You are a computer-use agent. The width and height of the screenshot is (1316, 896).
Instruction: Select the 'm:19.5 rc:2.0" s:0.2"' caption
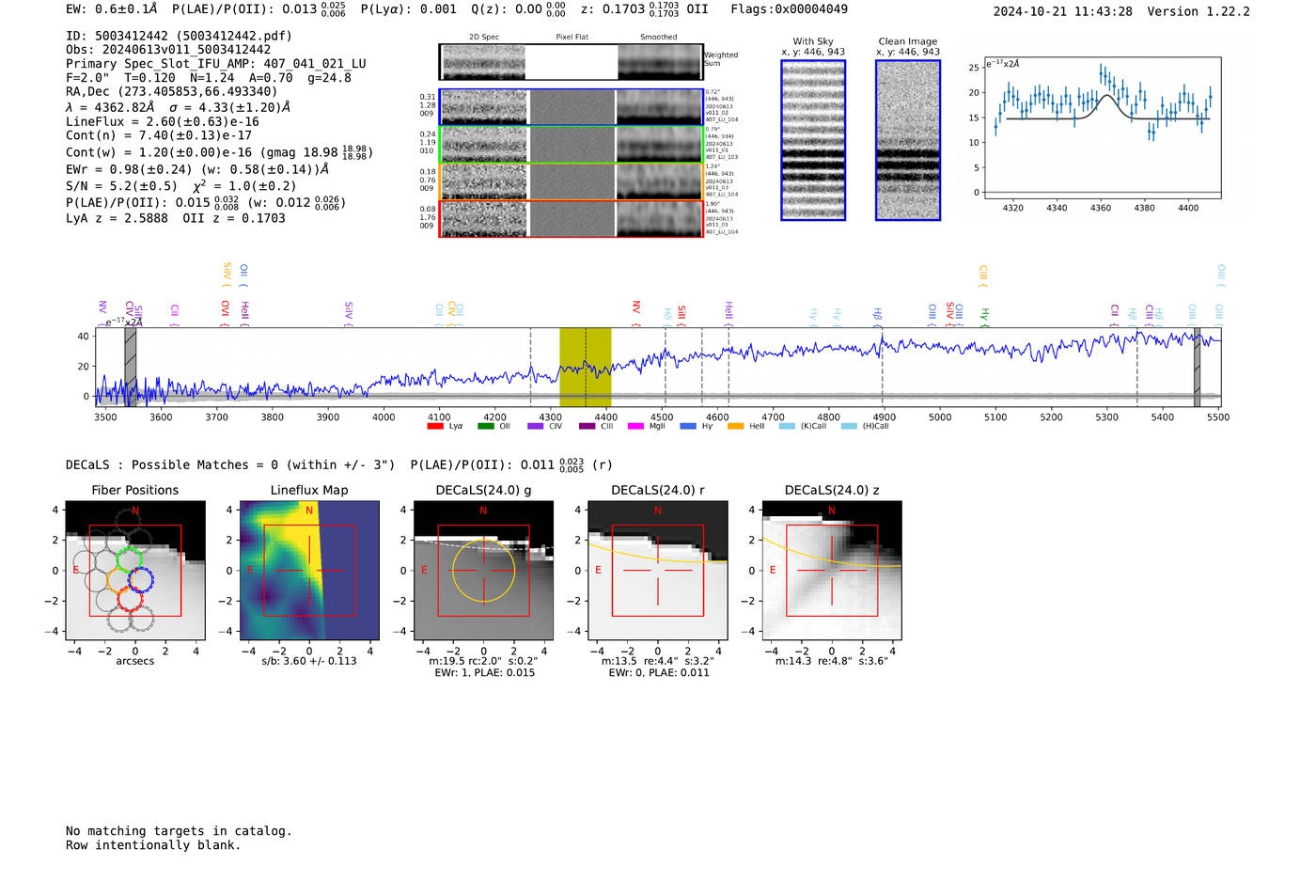click(484, 661)
